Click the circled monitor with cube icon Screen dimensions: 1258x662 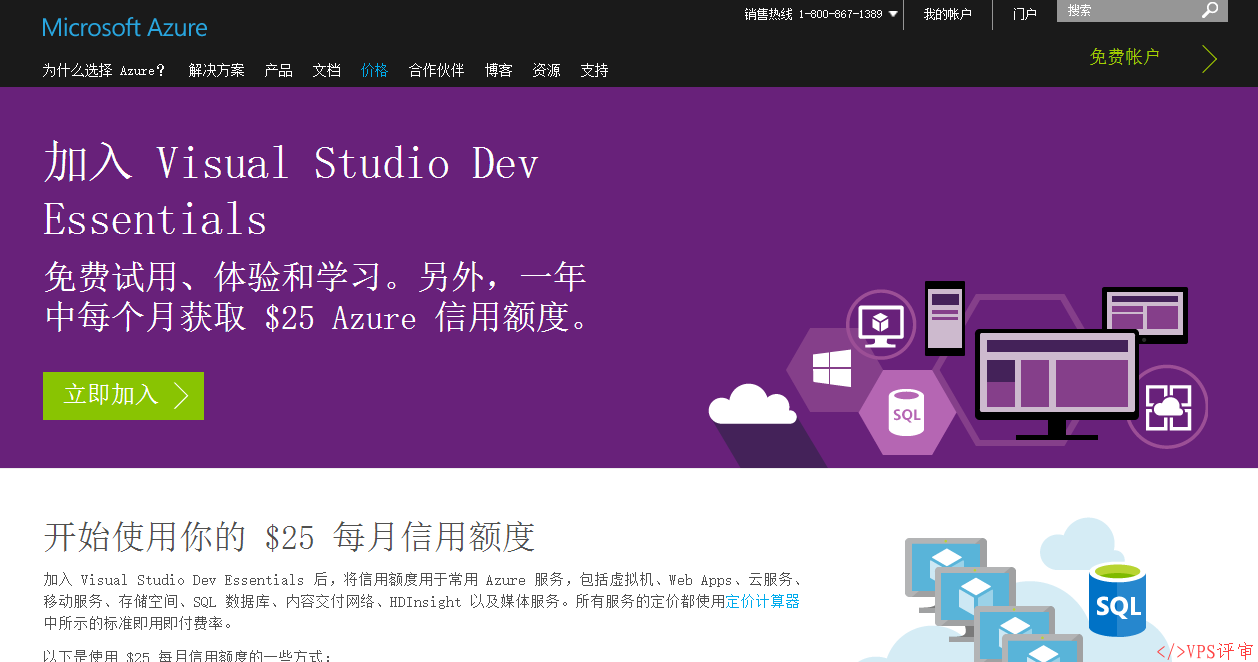tap(881, 324)
